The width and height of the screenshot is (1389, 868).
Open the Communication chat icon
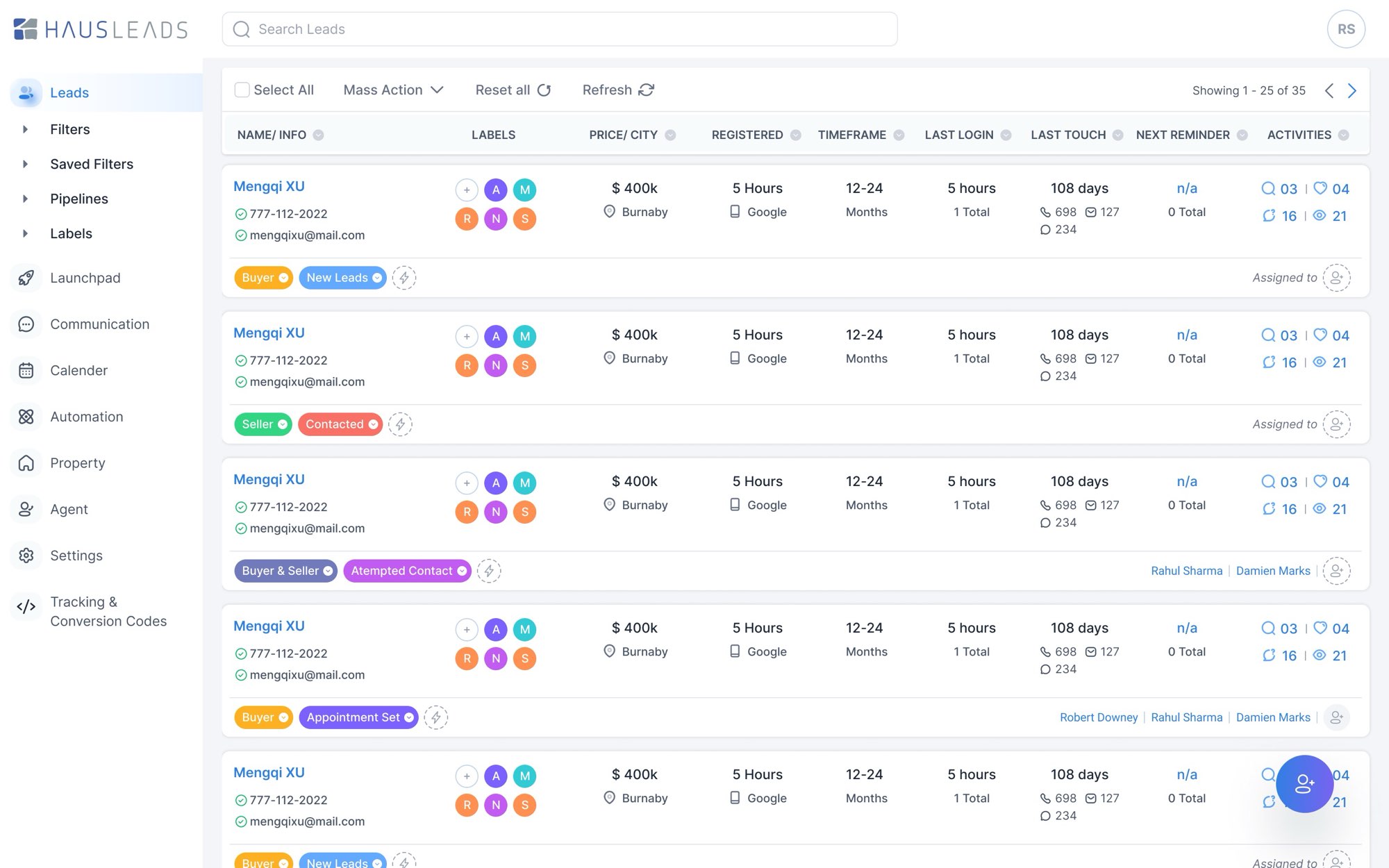[x=26, y=324]
